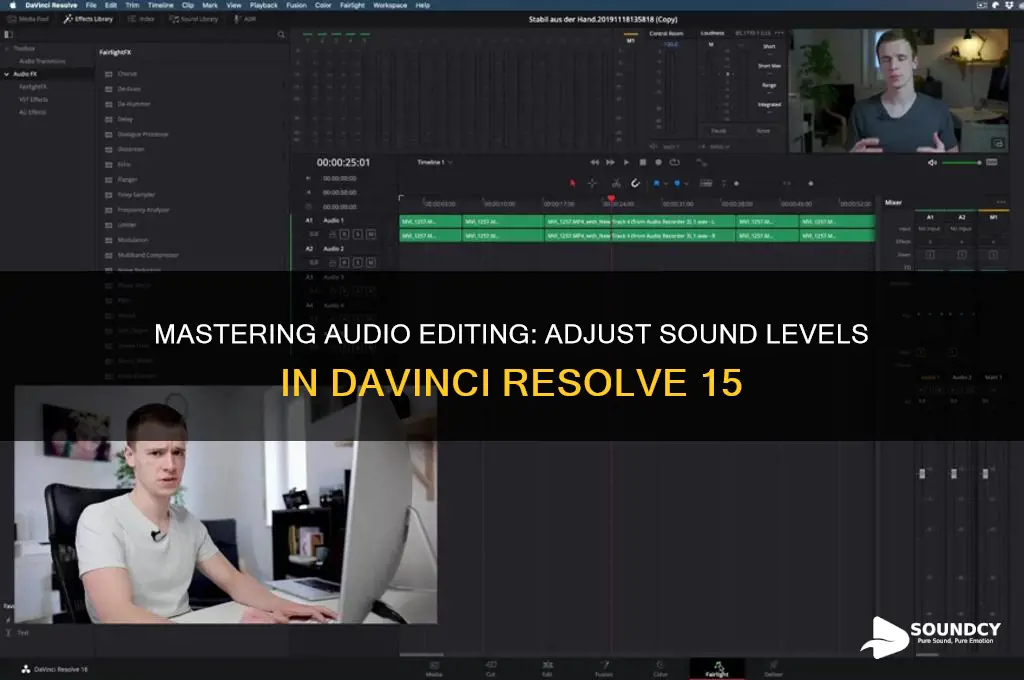Click the red playhead on the ruler

611,199
